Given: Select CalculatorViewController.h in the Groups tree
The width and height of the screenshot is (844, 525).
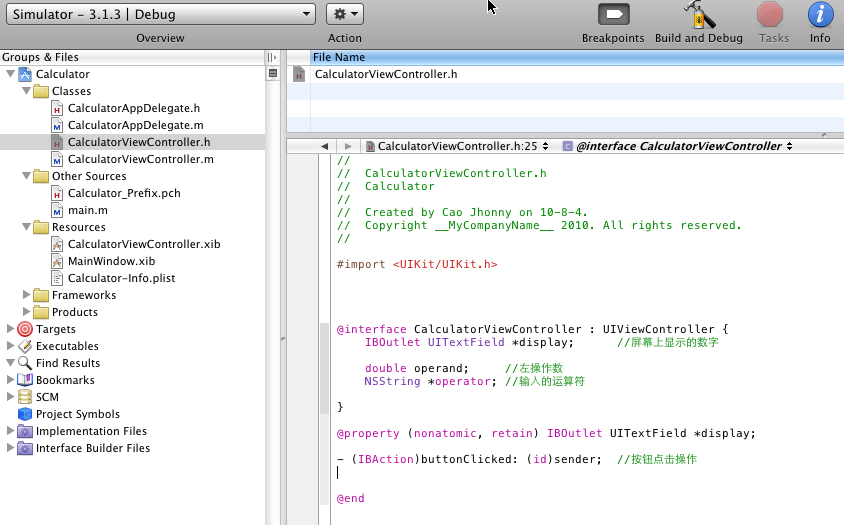Looking at the screenshot, I should (x=132, y=142).
